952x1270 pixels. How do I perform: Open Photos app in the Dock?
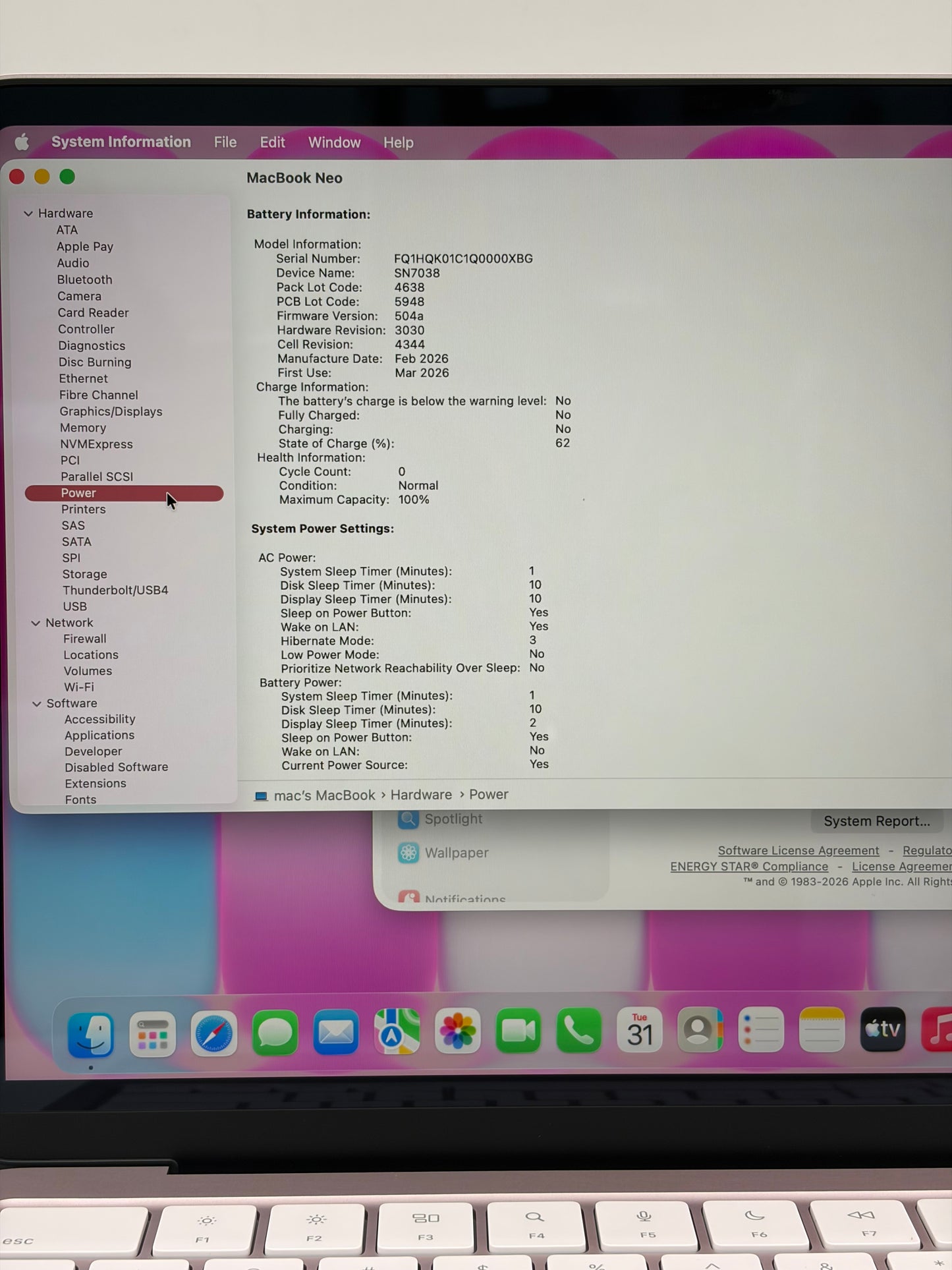tap(457, 1031)
